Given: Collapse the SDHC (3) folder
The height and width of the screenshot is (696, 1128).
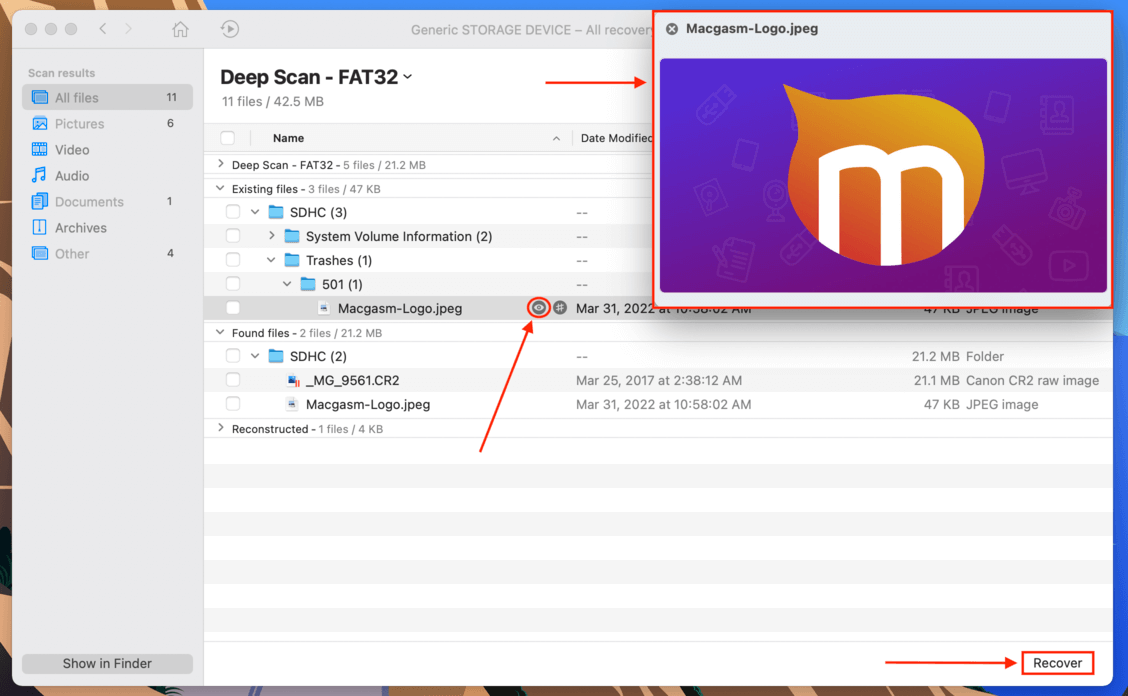Looking at the screenshot, I should click(x=255, y=212).
